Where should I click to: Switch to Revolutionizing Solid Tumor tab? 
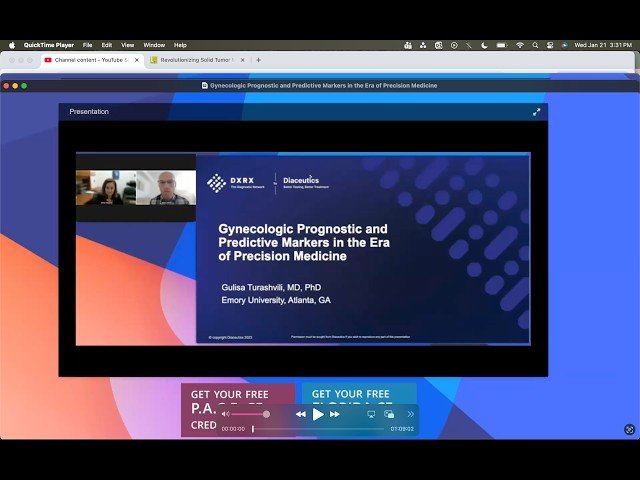click(x=197, y=60)
